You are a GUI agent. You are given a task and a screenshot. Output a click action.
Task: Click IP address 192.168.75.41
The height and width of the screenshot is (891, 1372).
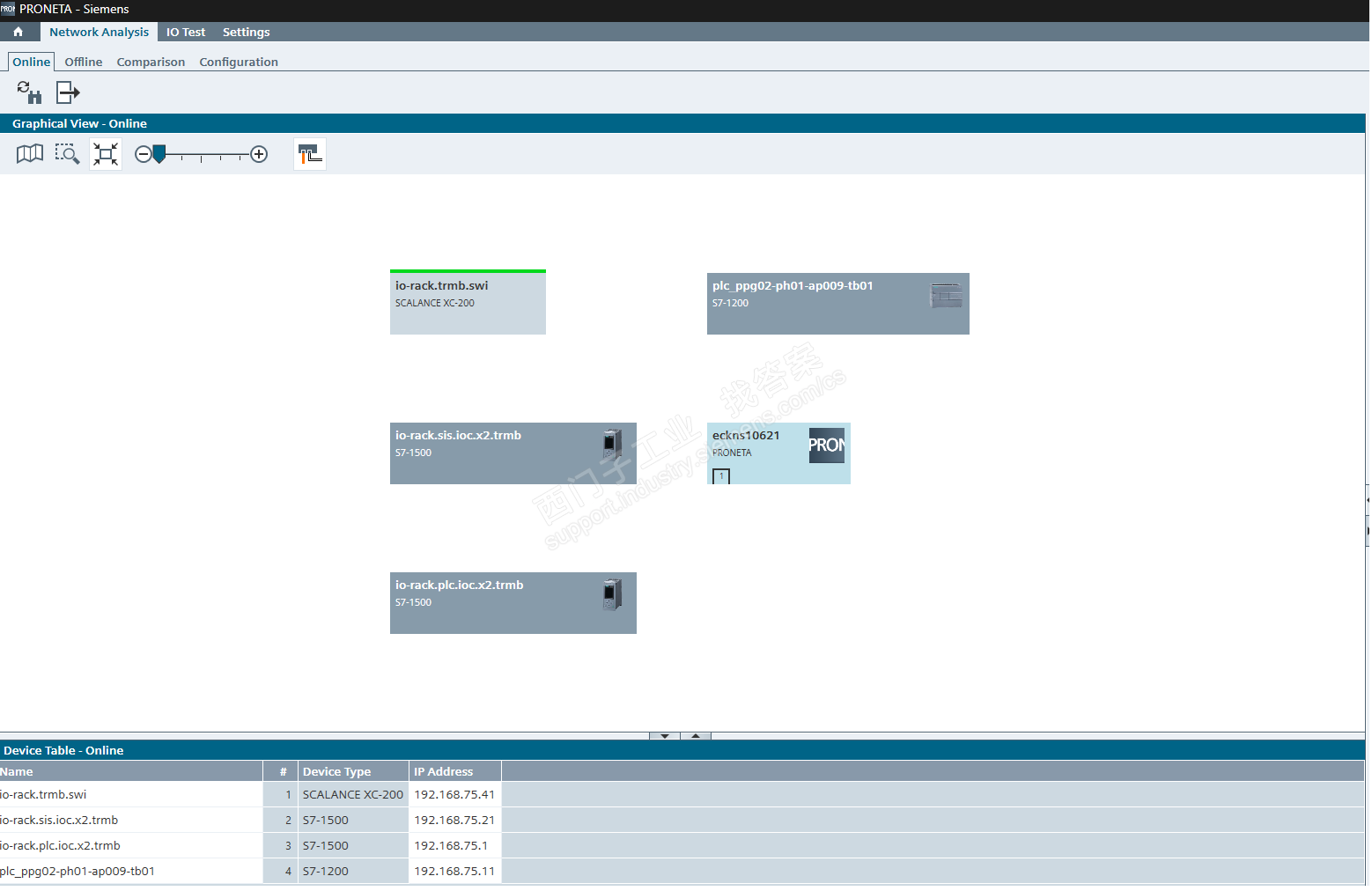454,794
